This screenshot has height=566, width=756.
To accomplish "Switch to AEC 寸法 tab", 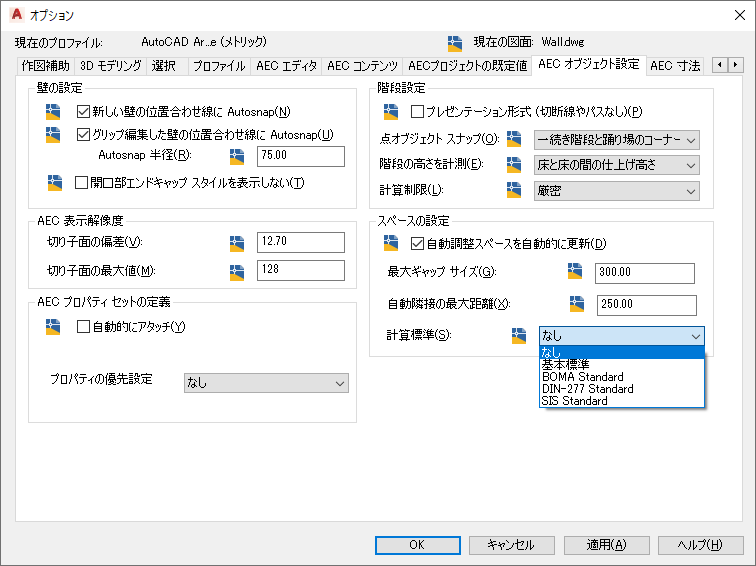I will (x=675, y=66).
